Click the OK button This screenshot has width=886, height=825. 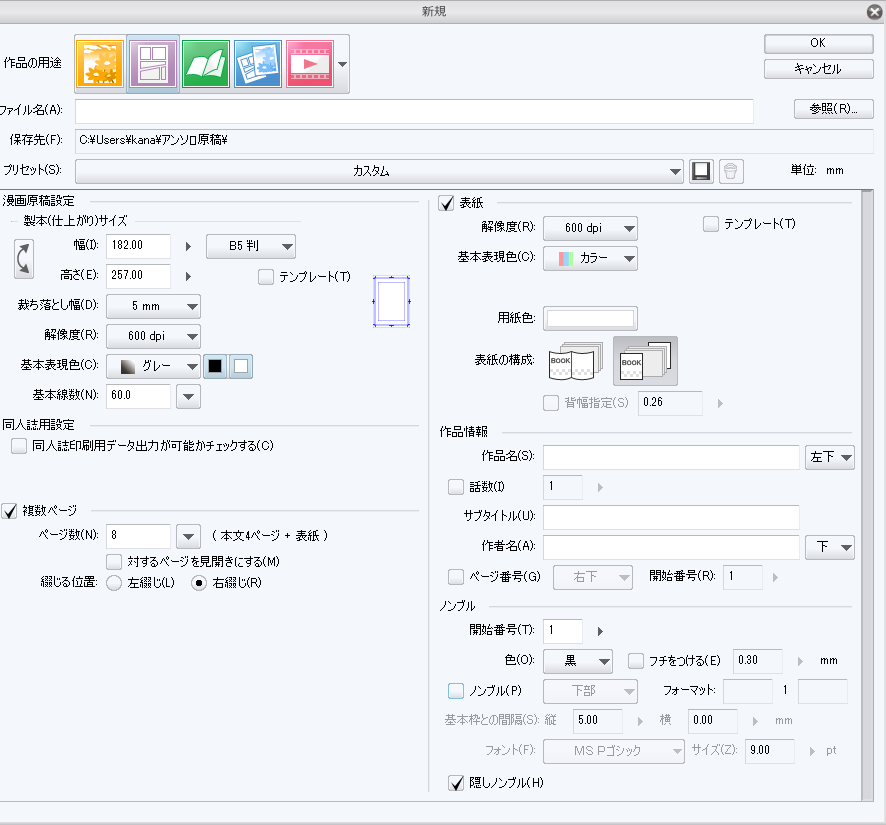(818, 43)
